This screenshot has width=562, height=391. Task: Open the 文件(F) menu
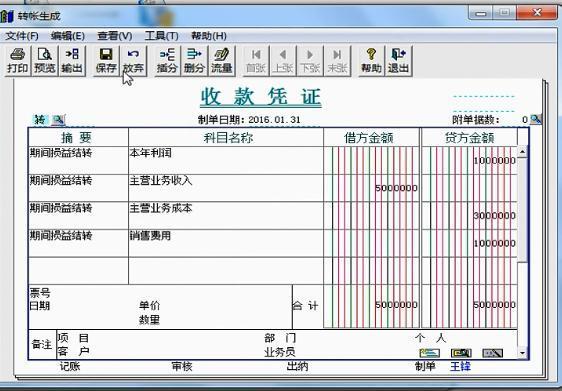pos(22,36)
